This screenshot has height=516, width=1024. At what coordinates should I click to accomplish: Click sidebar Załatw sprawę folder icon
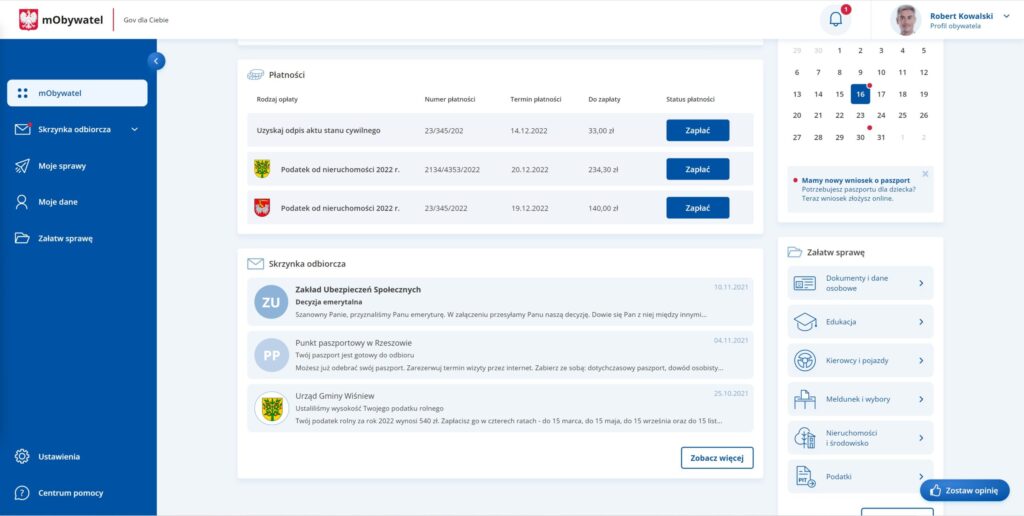[x=22, y=238]
